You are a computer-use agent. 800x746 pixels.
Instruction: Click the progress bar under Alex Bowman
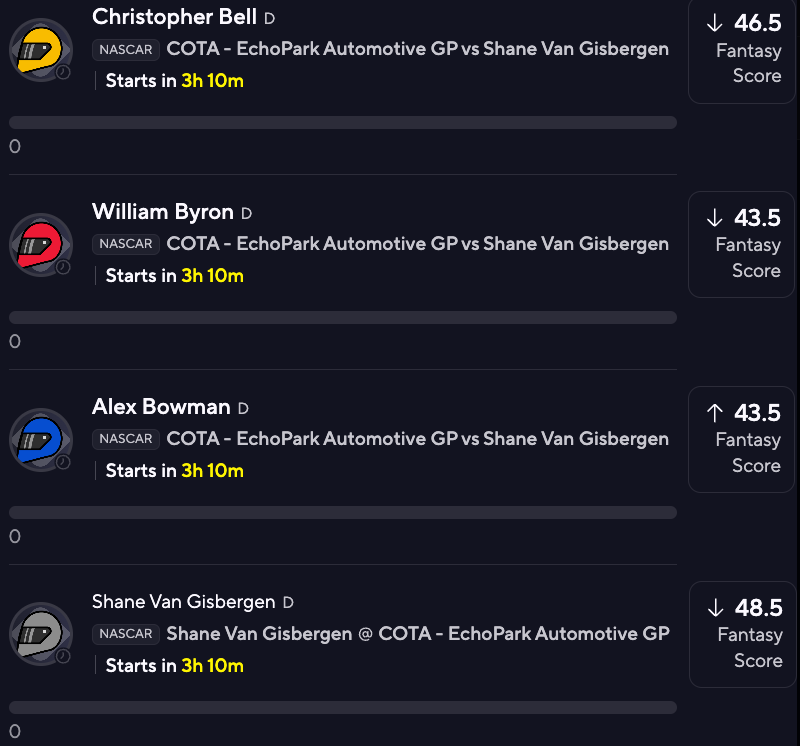tap(343, 512)
